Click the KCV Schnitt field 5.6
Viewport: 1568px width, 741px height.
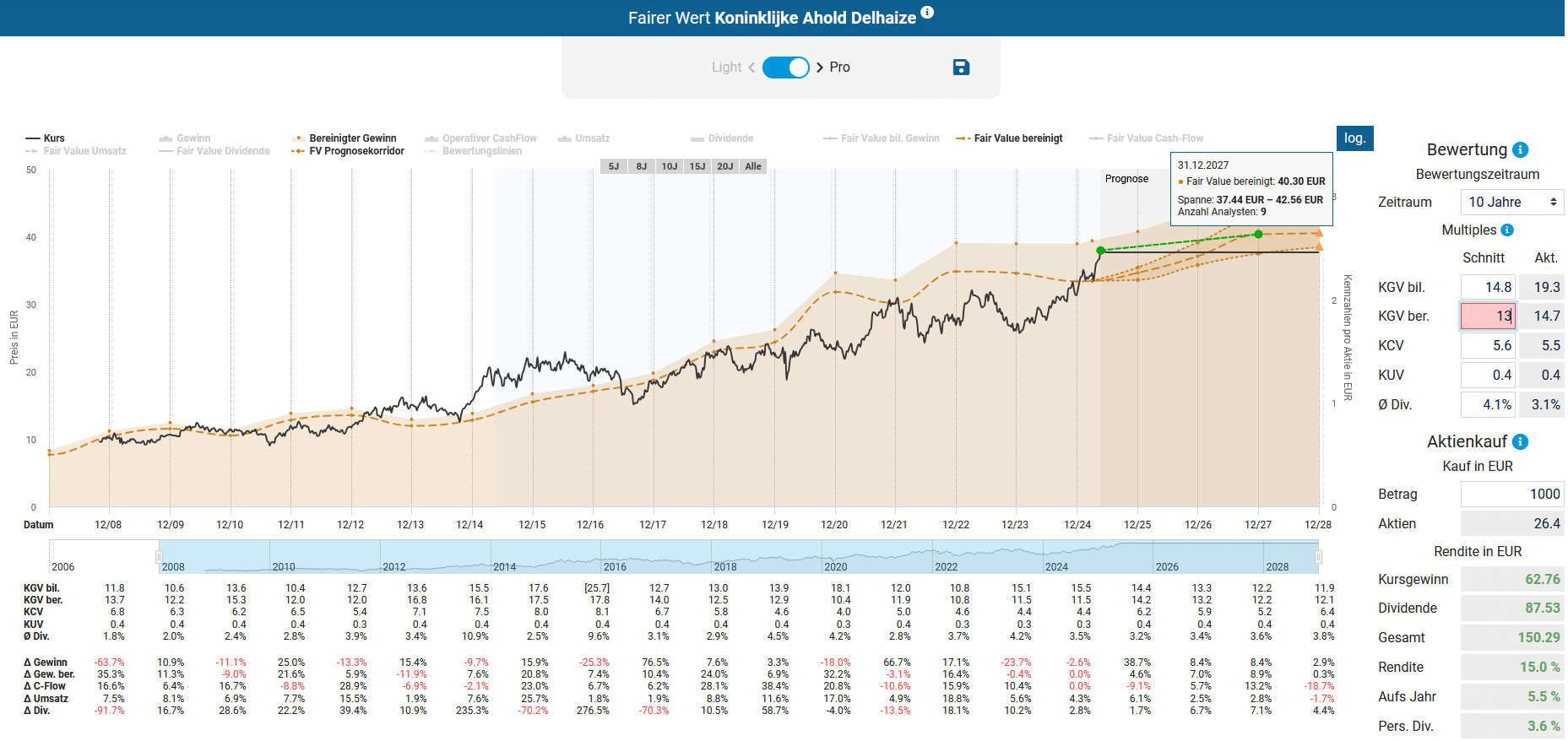coord(1488,345)
